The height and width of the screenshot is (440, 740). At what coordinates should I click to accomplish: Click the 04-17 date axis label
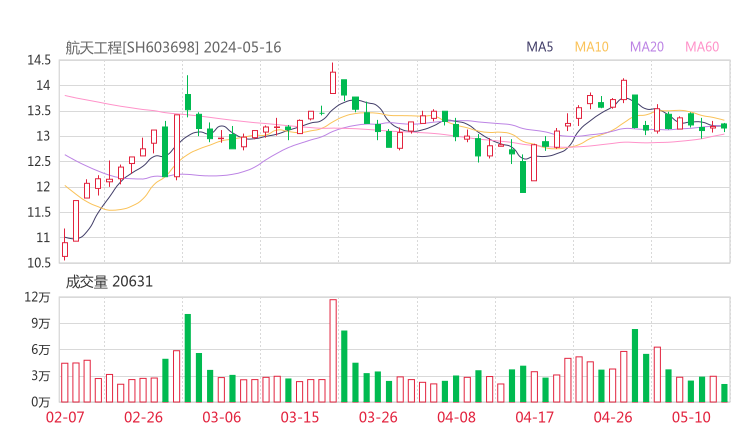tap(535, 417)
